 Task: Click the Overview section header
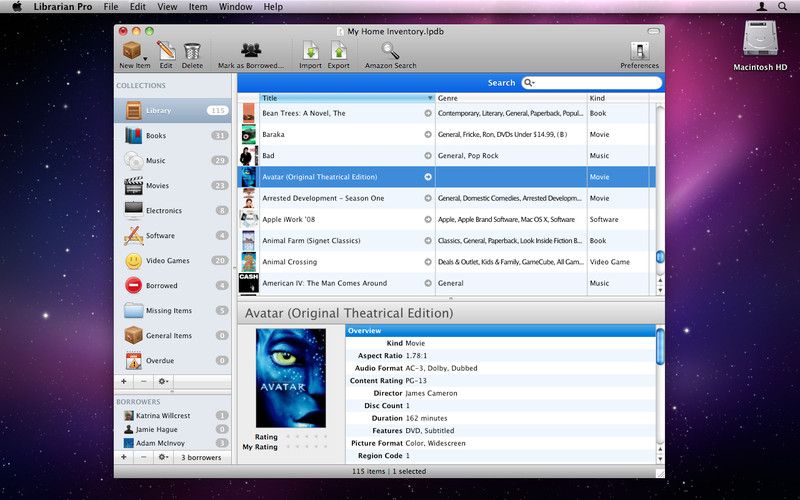(500, 331)
